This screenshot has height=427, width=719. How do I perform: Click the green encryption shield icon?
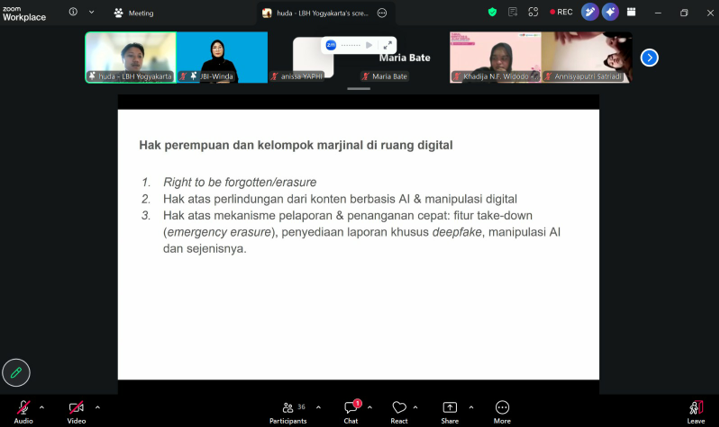click(x=492, y=12)
